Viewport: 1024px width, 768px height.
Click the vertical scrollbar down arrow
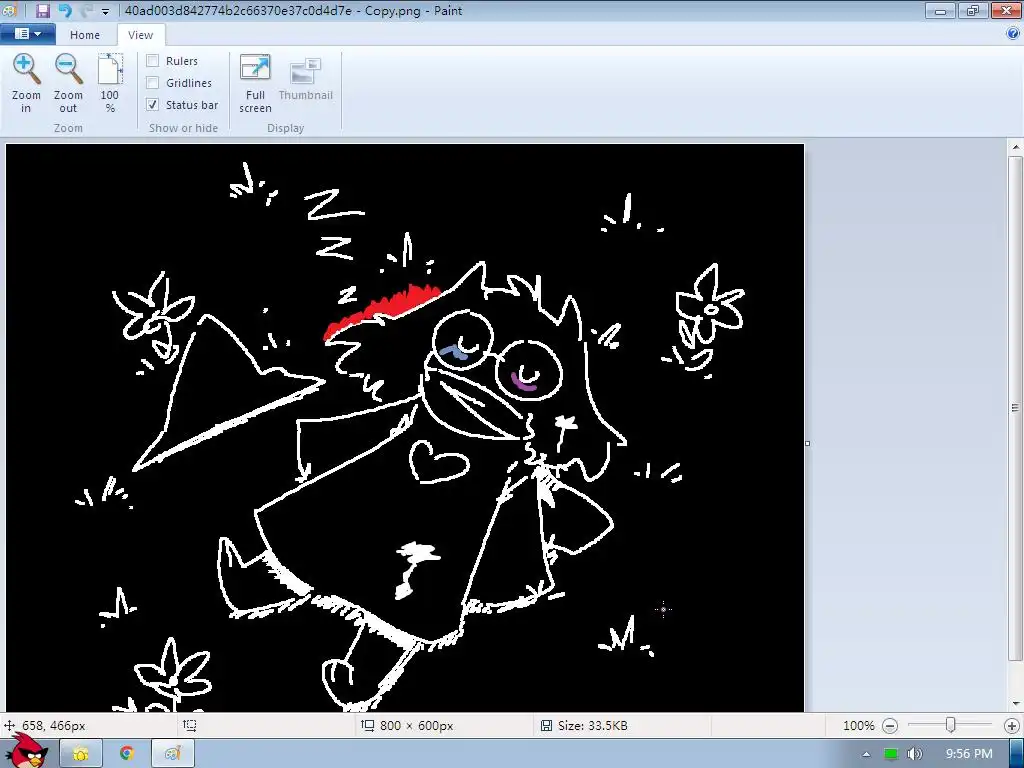pyautogui.click(x=1016, y=704)
